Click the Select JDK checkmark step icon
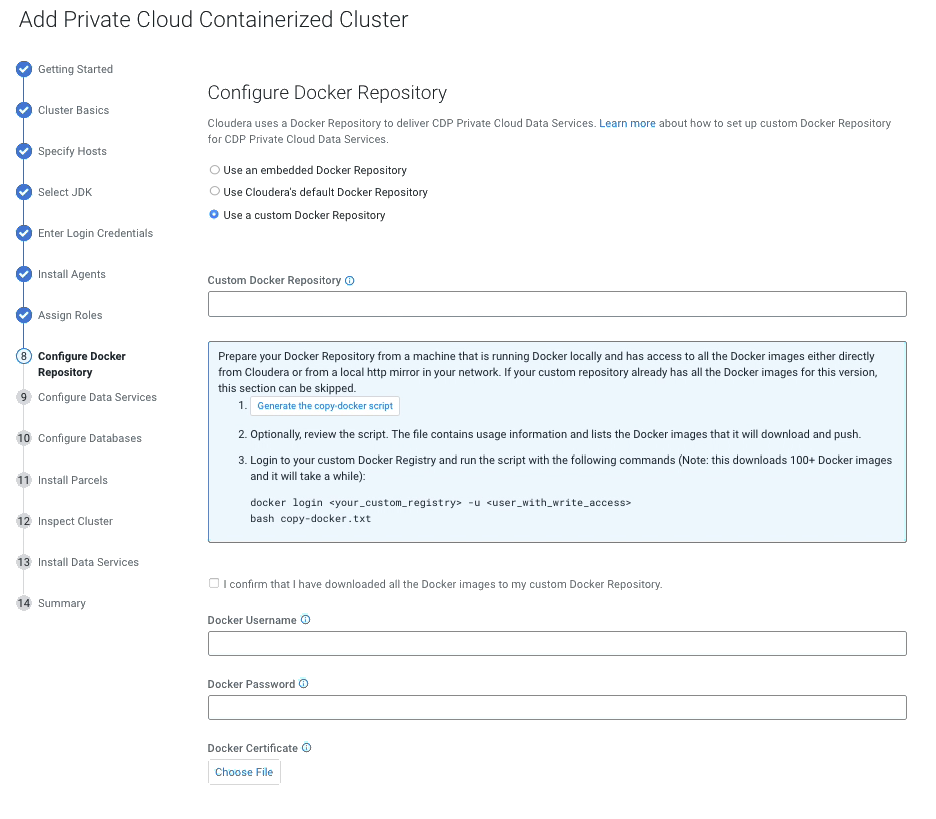Viewport: 936px width, 819px height. tap(24, 193)
